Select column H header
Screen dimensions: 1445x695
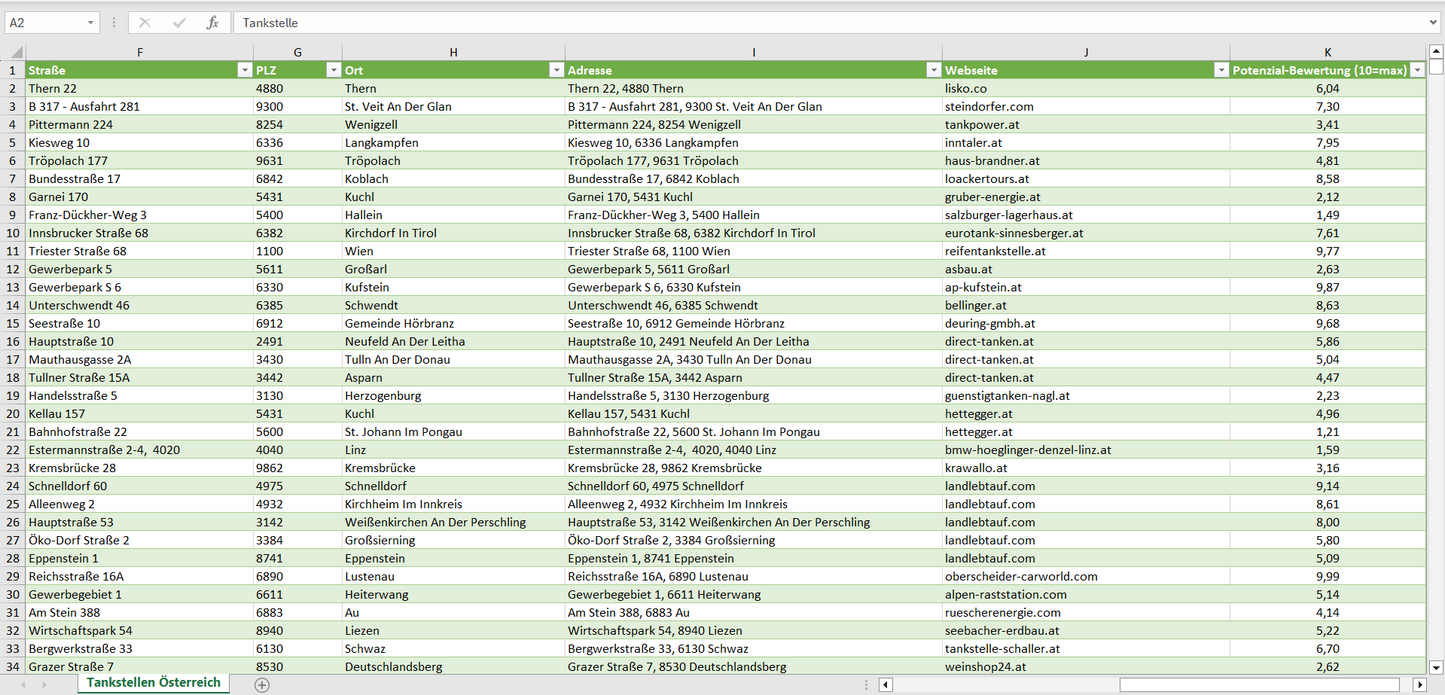pyautogui.click(x=453, y=52)
